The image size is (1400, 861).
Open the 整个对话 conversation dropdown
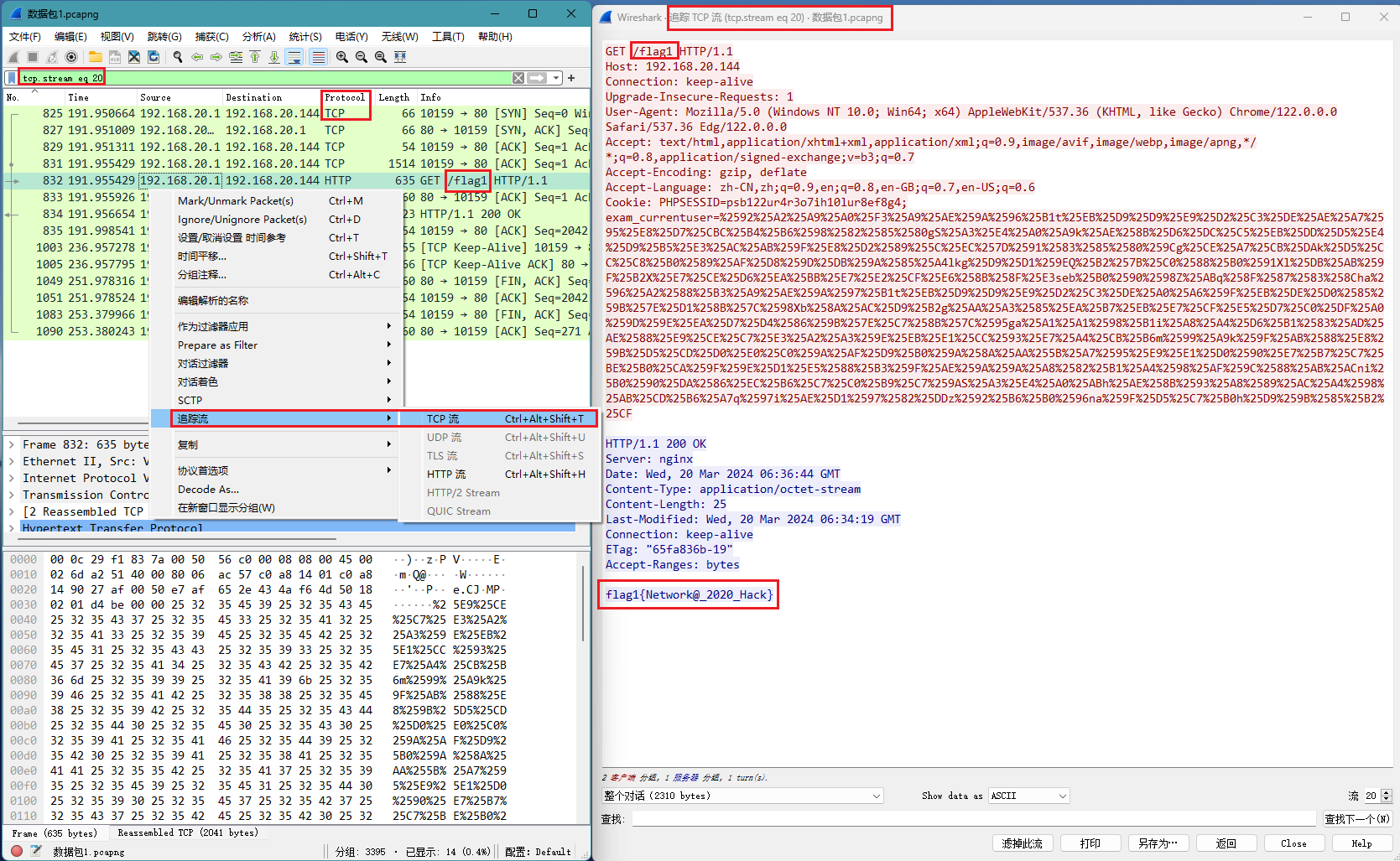pos(742,796)
